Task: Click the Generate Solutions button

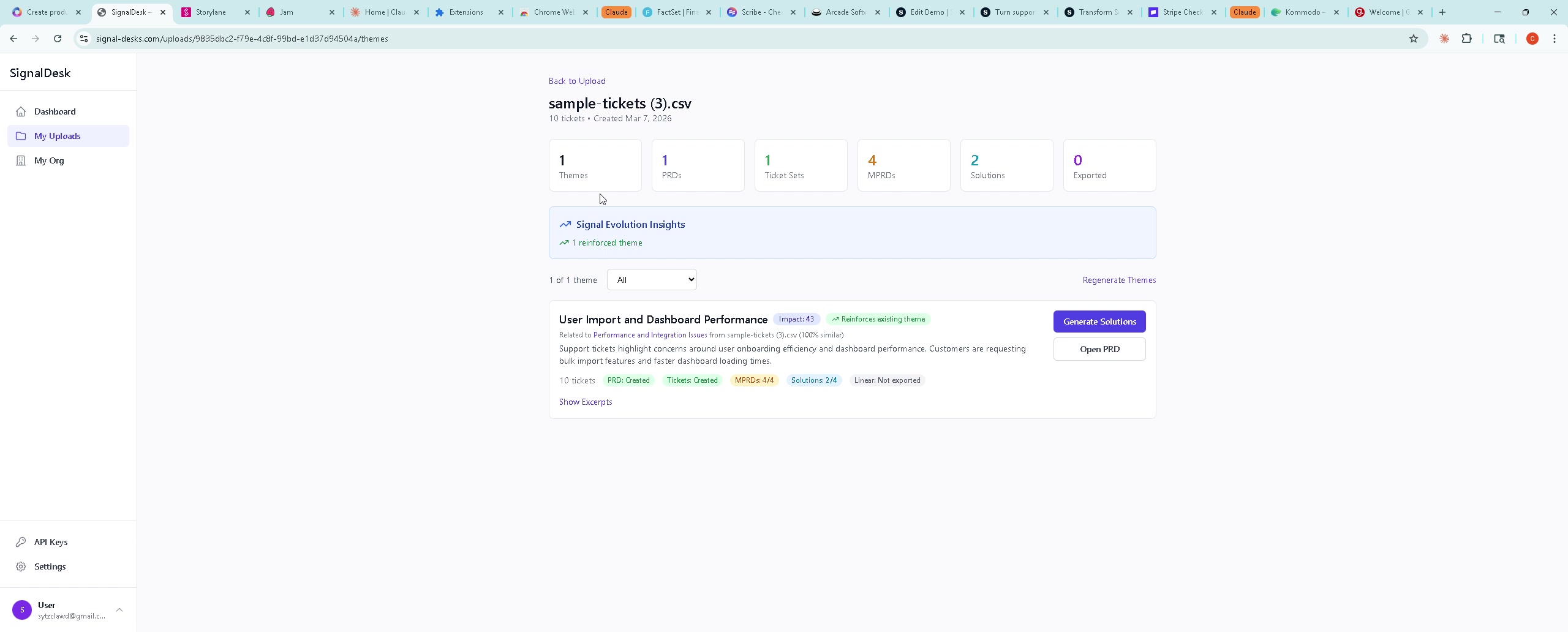Action: 1099,322
